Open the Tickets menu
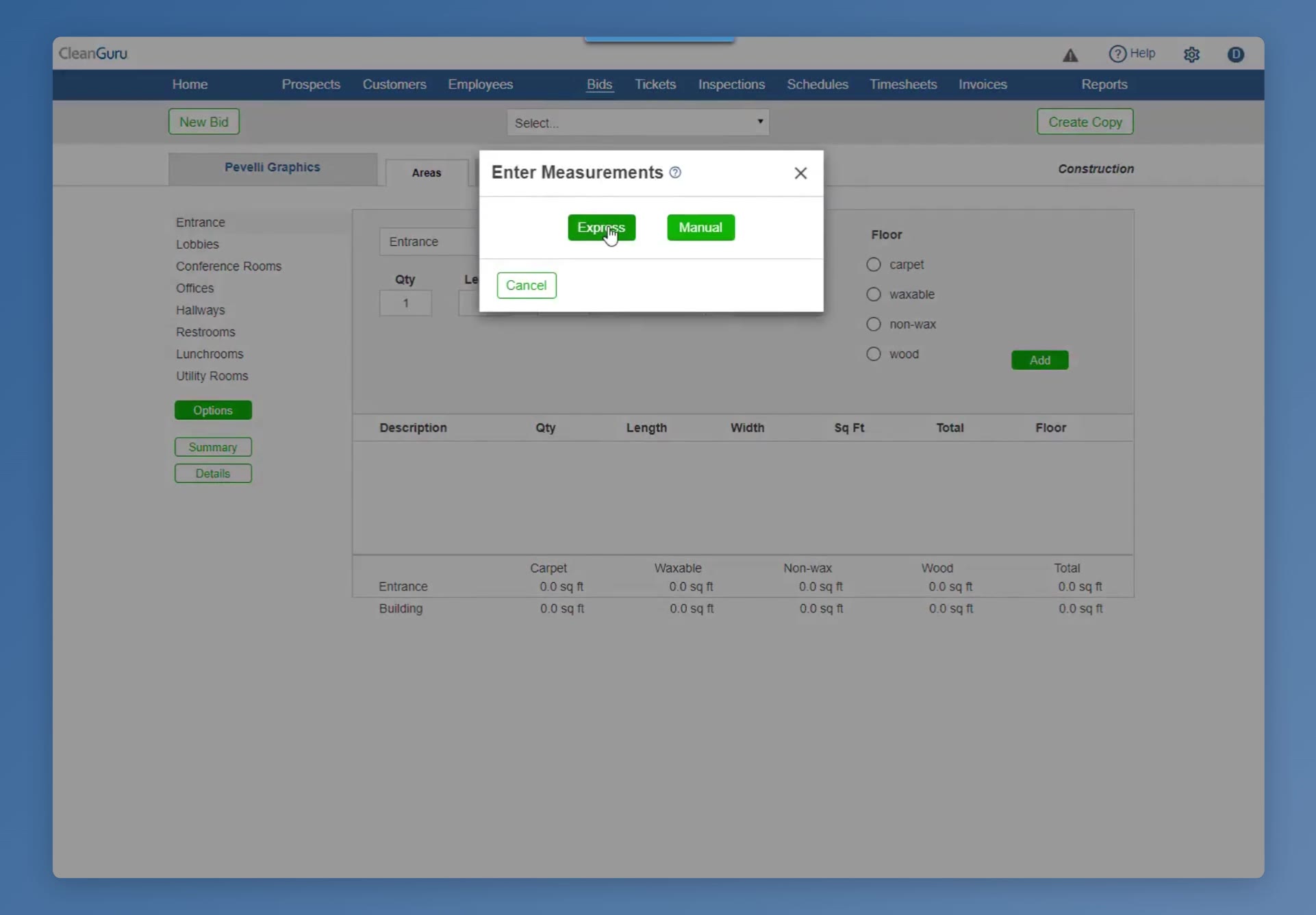 pyautogui.click(x=655, y=84)
